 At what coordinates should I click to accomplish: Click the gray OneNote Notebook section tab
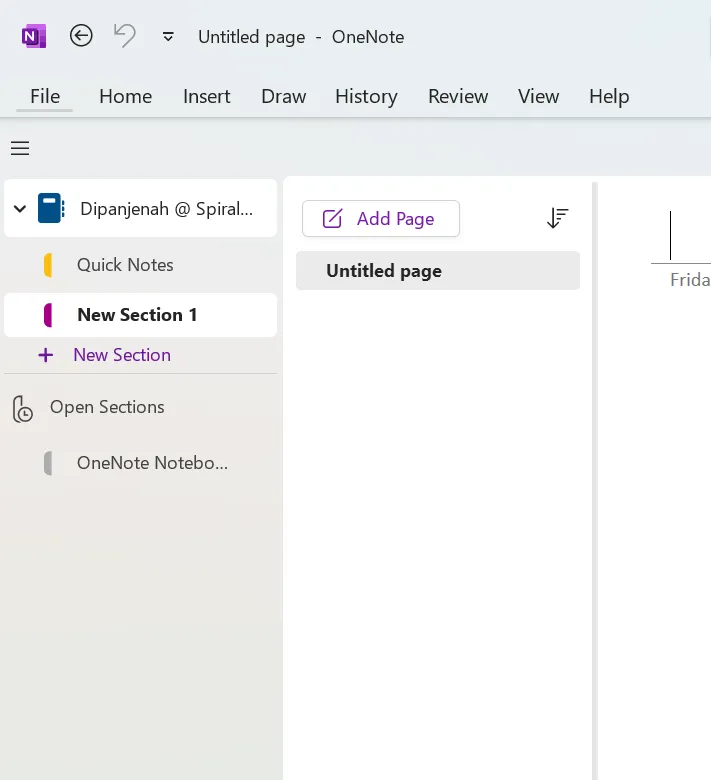(x=48, y=463)
